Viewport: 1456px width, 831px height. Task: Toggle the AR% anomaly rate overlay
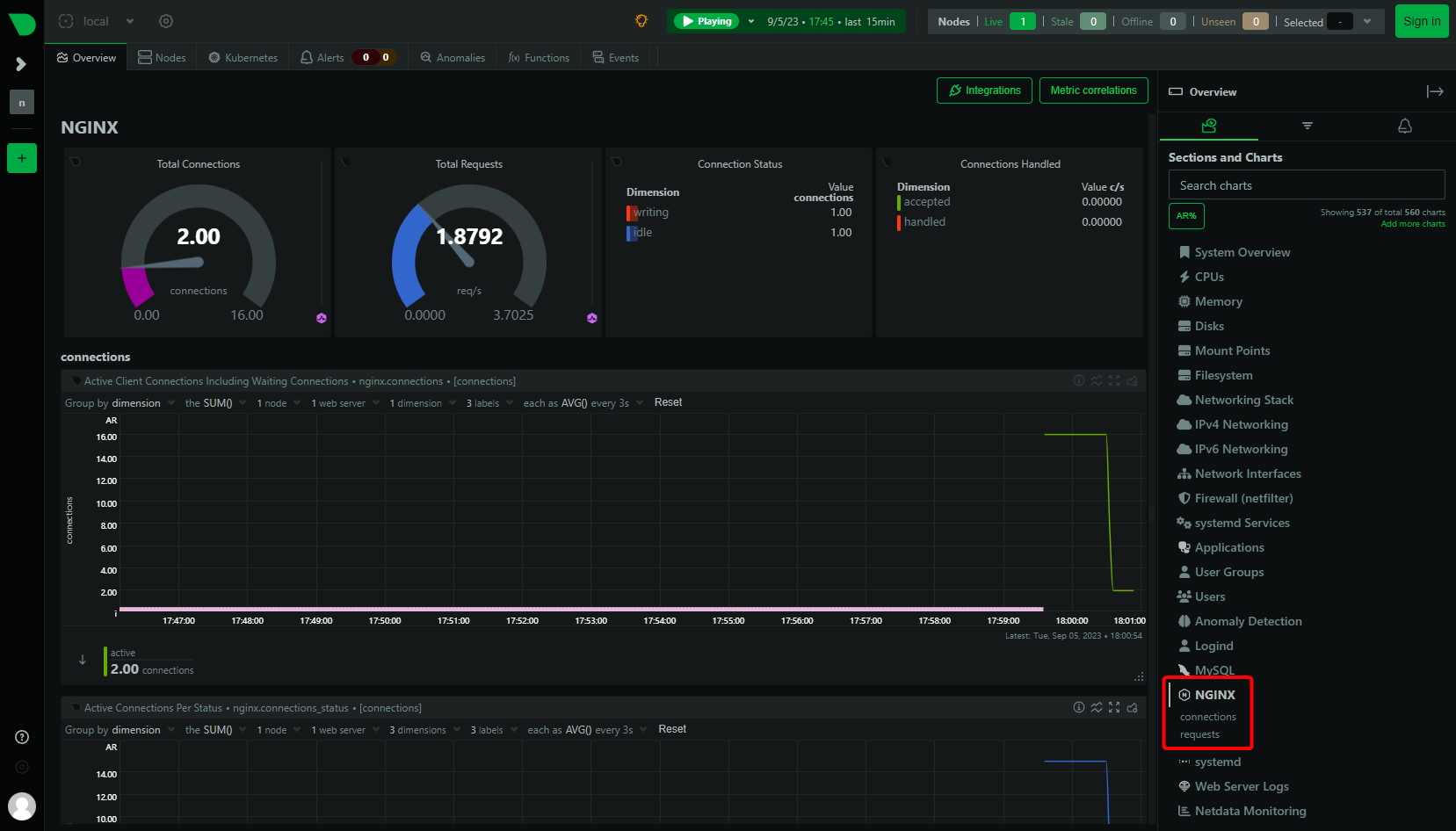[1186, 215]
